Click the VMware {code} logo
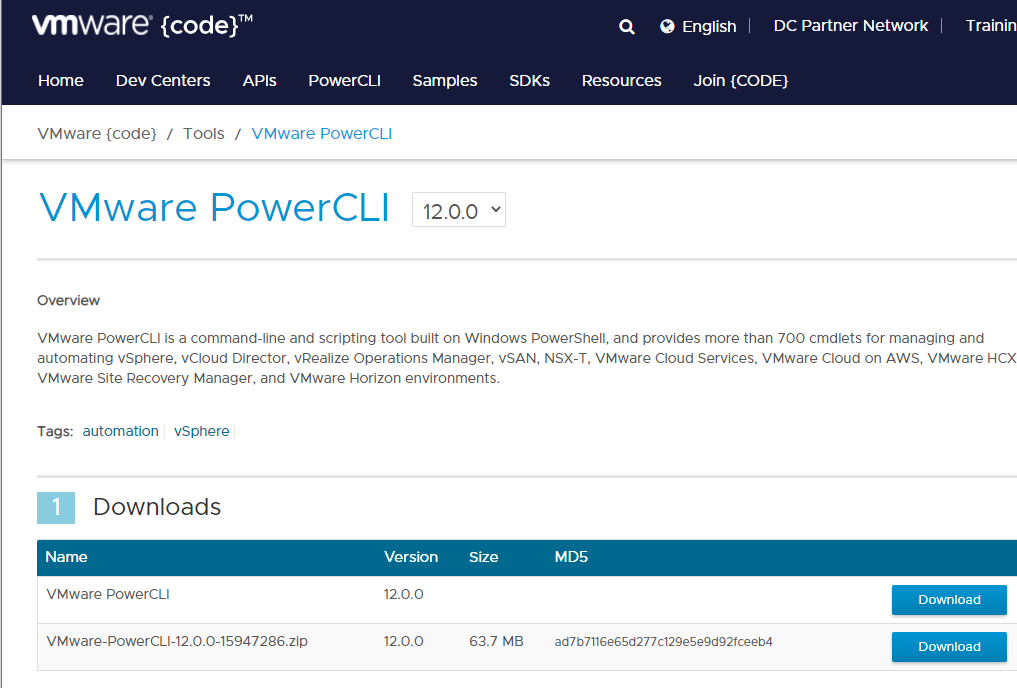The height and width of the screenshot is (688, 1017). point(142,25)
